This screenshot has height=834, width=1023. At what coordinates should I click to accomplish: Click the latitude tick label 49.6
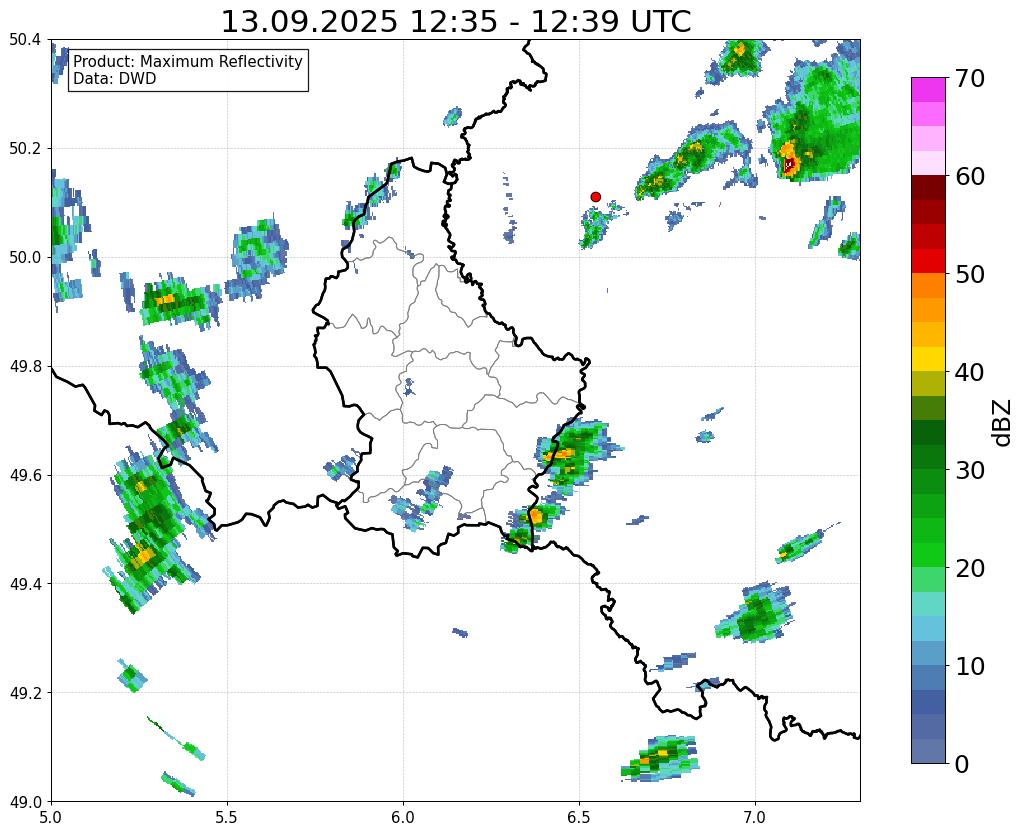[x=25, y=475]
